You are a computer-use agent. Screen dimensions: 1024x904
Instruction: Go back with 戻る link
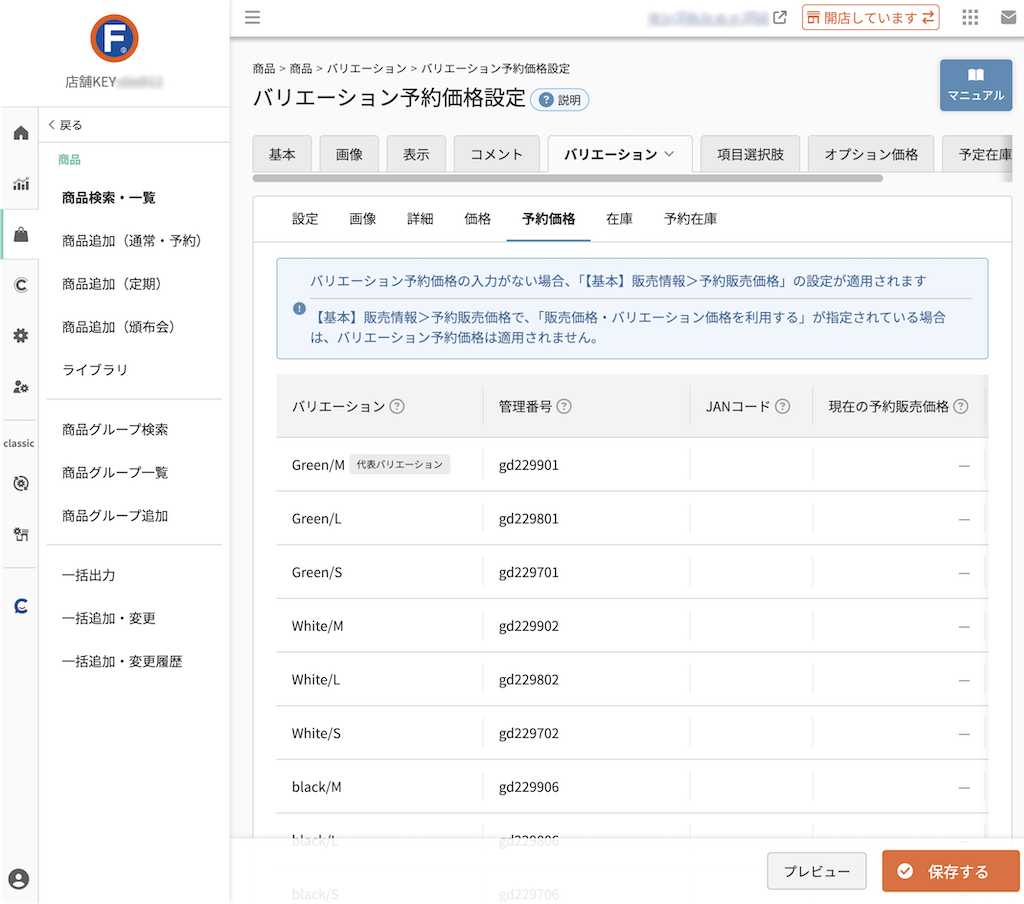click(x=65, y=125)
